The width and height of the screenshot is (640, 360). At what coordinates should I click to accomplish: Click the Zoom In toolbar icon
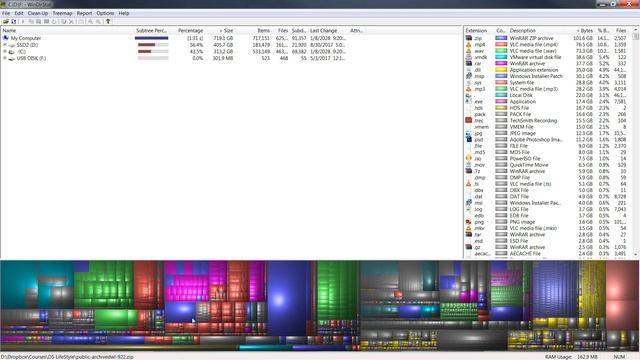(91, 22)
